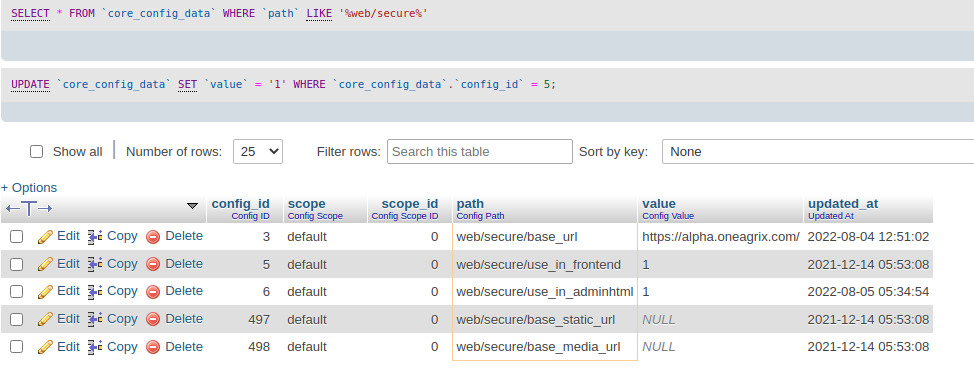Click copy icon in web/secure/use_in_adminhtml row
This screenshot has width=974, height=378.
(x=95, y=292)
